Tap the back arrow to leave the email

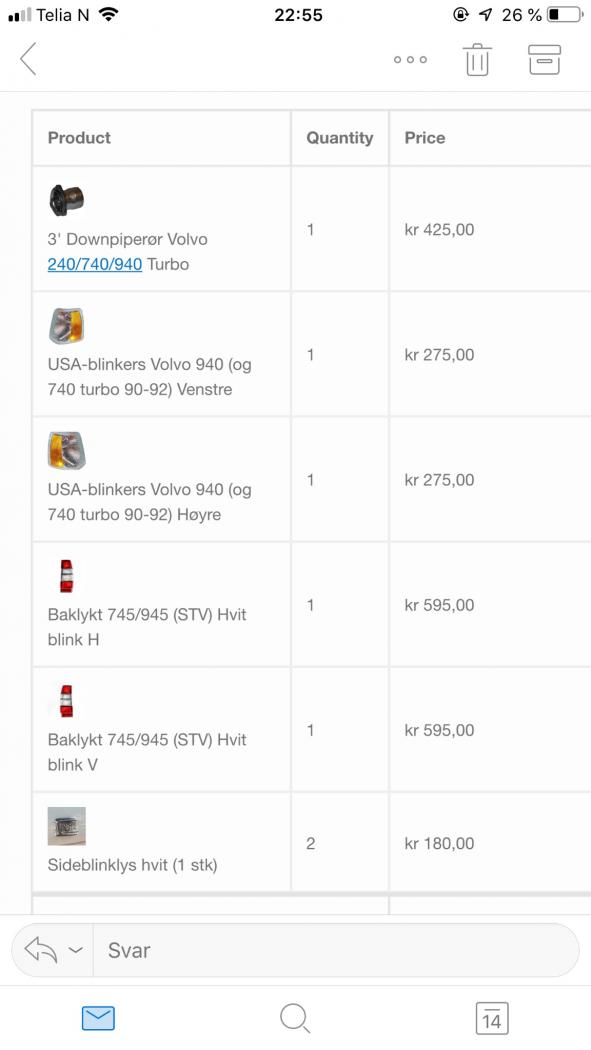pos(28,59)
